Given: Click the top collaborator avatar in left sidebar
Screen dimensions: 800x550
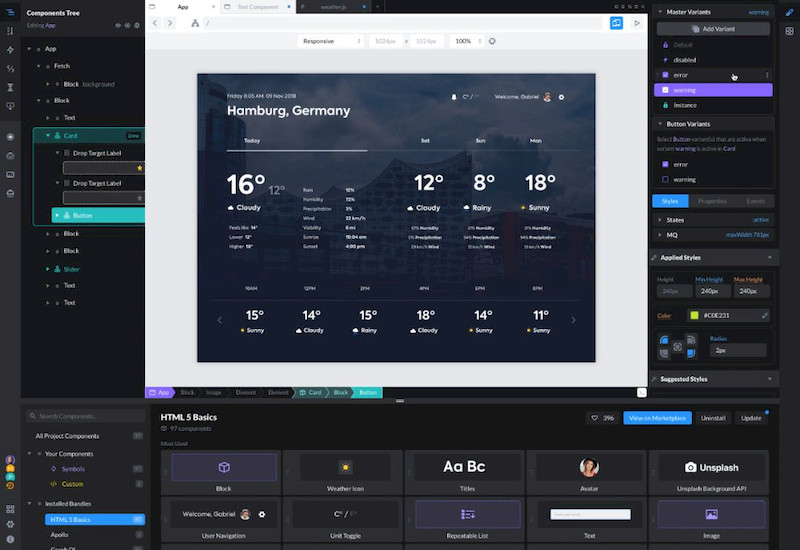Looking at the screenshot, I should point(10,460).
